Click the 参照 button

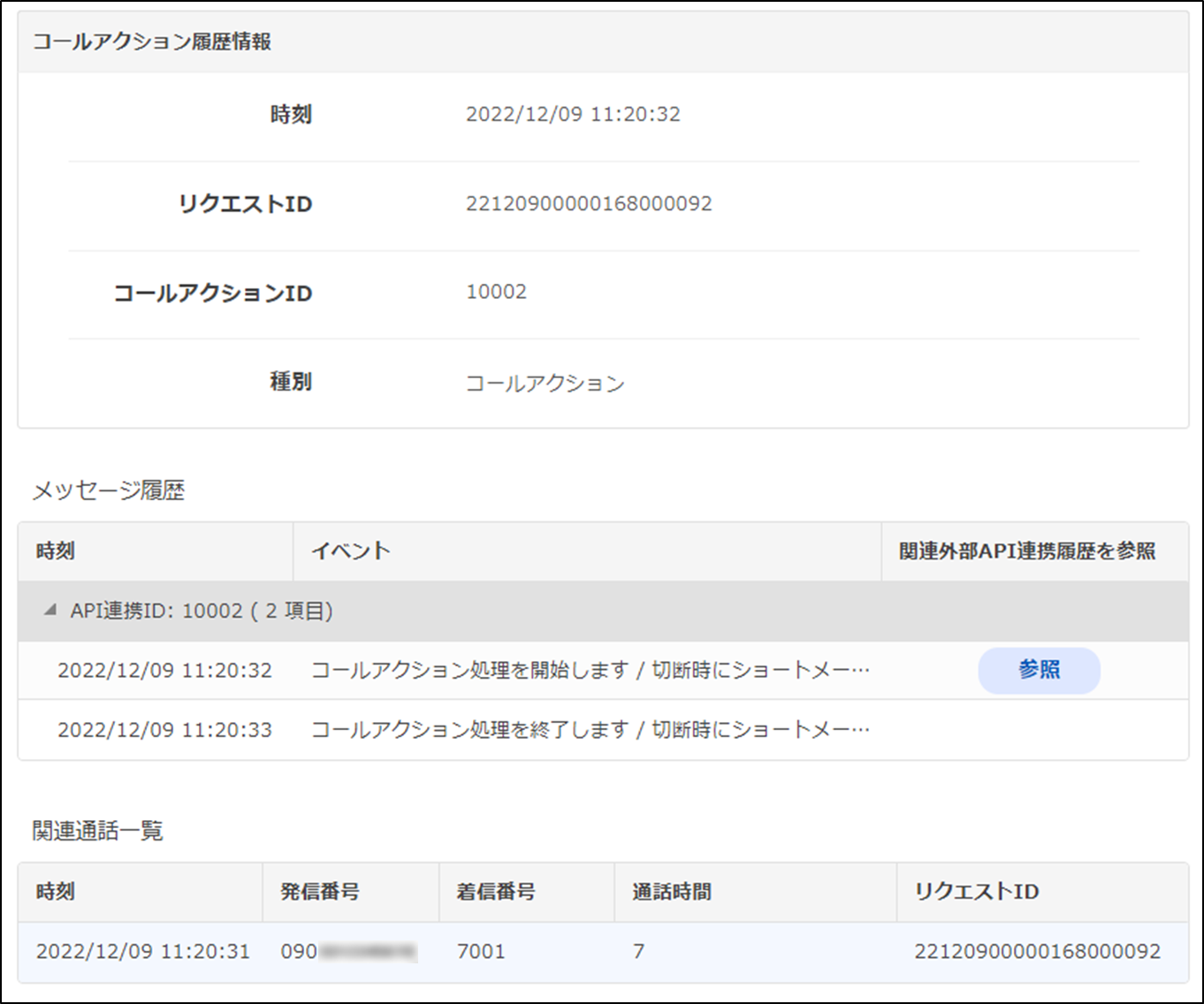1039,670
